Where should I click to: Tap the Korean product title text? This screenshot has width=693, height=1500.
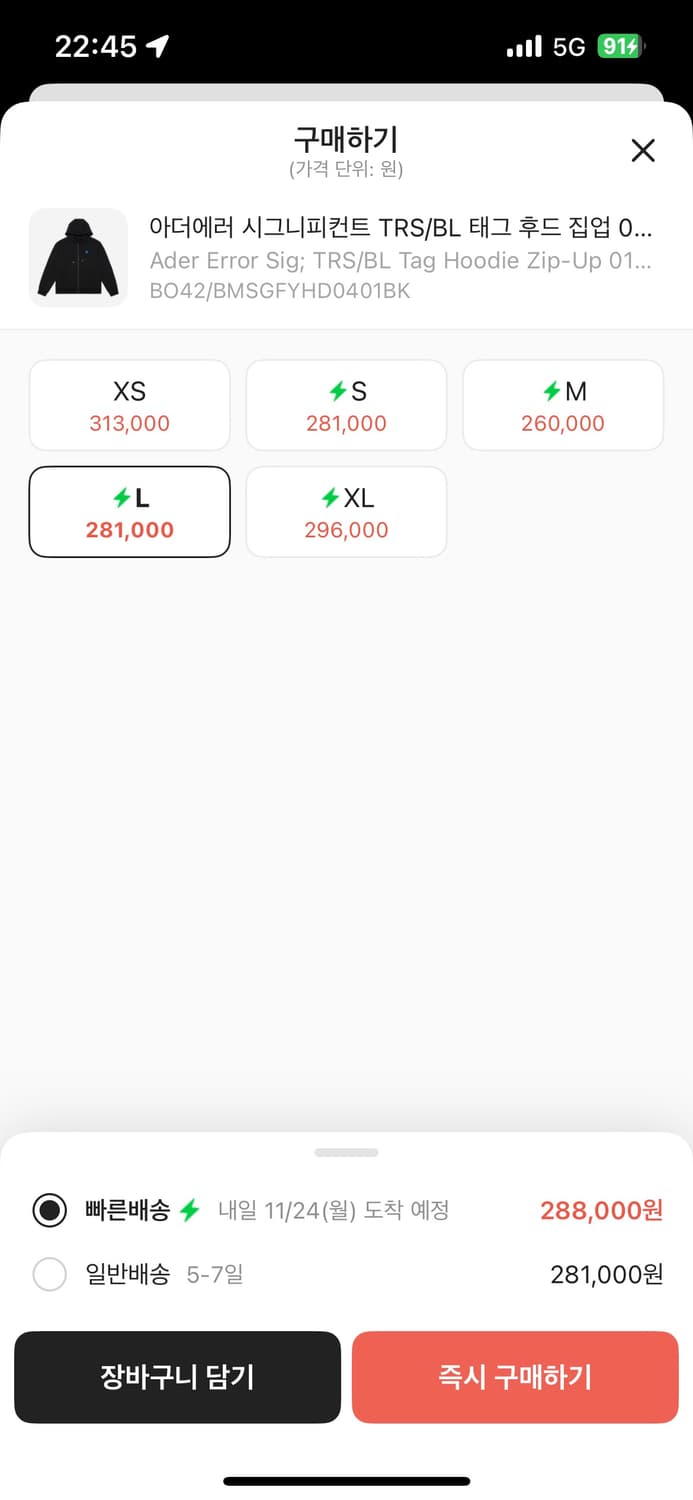coord(400,228)
